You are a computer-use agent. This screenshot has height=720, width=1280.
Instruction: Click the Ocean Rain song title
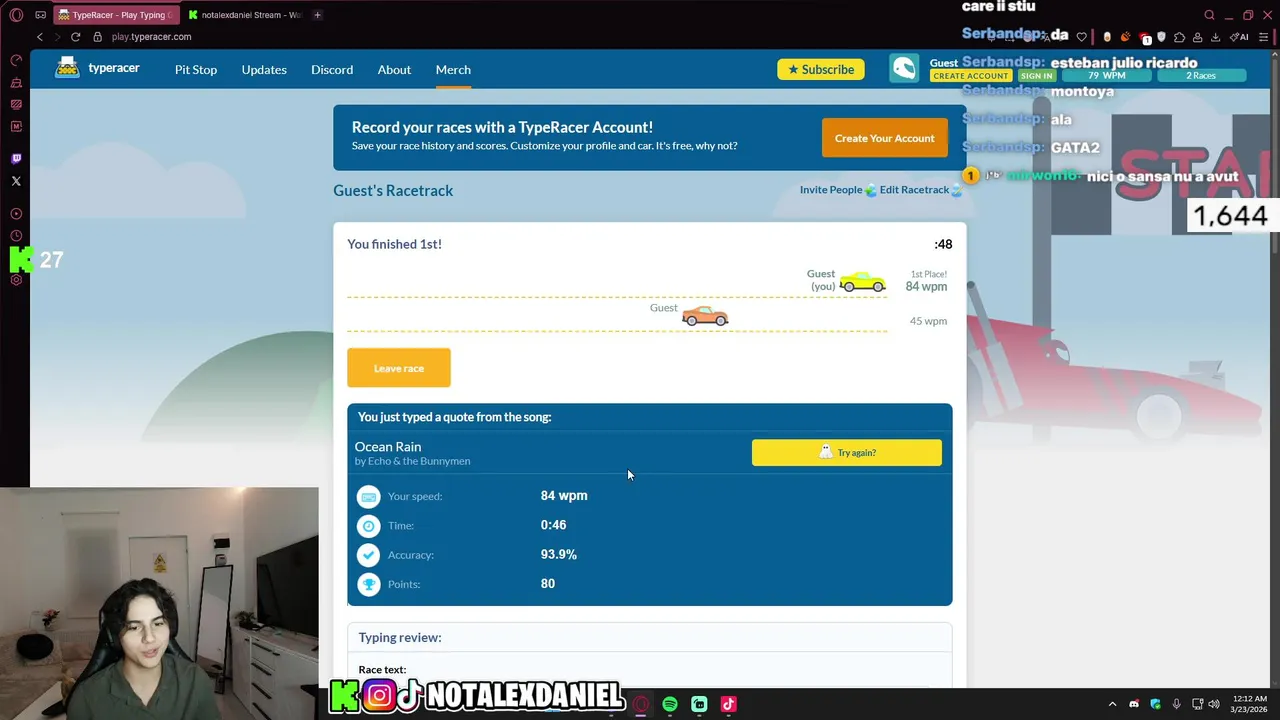(x=388, y=447)
